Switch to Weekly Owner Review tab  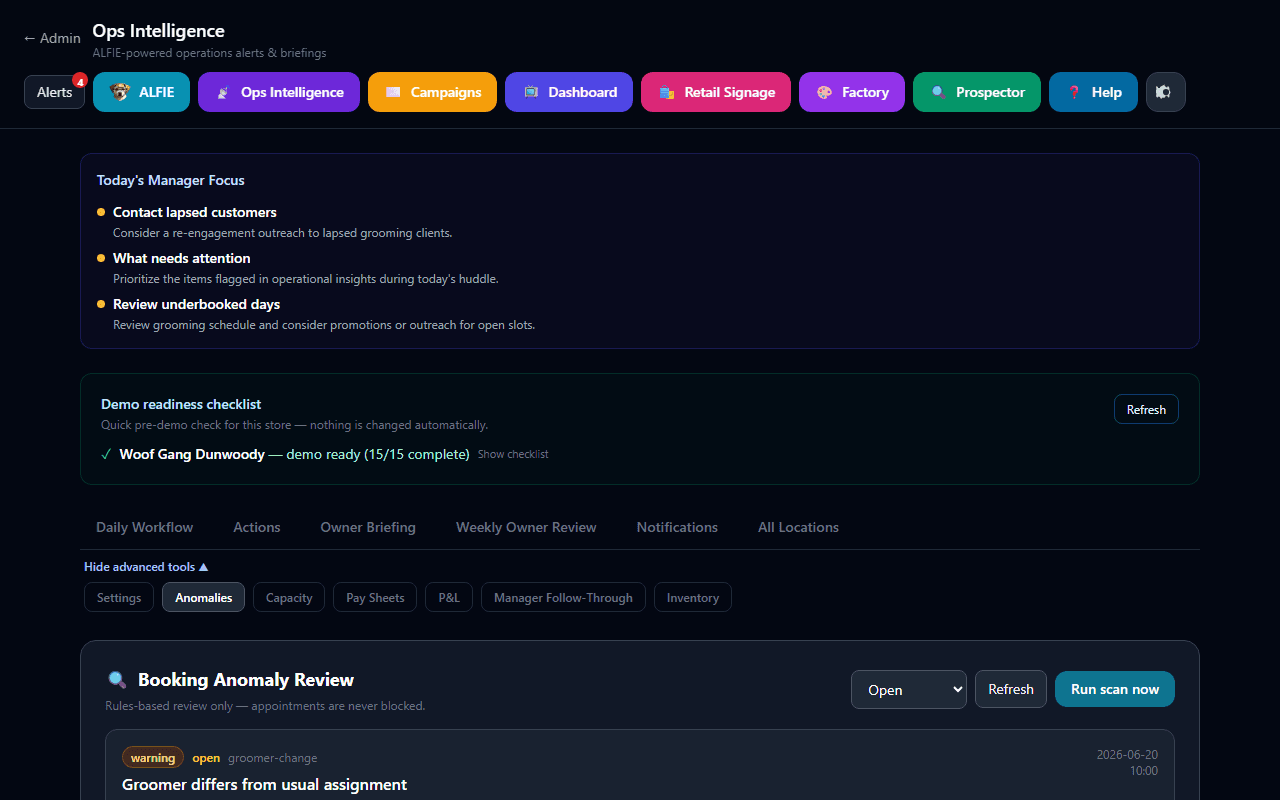[x=526, y=527]
